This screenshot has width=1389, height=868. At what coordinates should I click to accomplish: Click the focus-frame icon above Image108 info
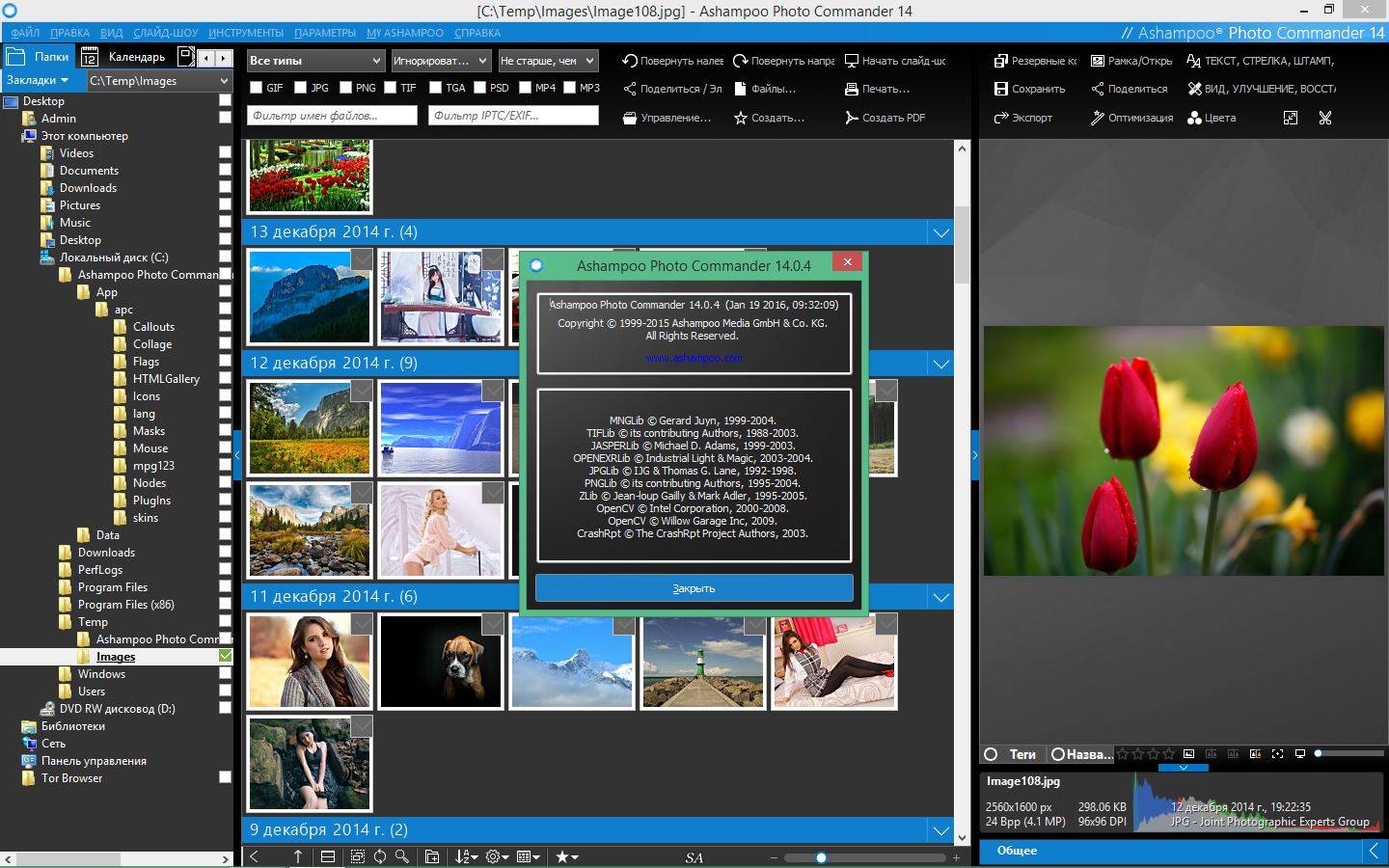click(x=1277, y=753)
